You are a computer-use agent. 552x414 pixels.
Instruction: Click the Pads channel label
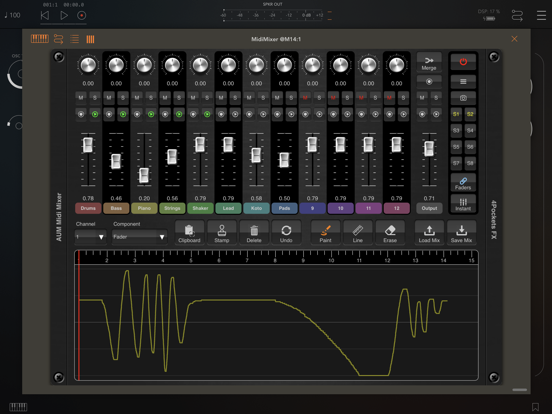[x=284, y=208]
